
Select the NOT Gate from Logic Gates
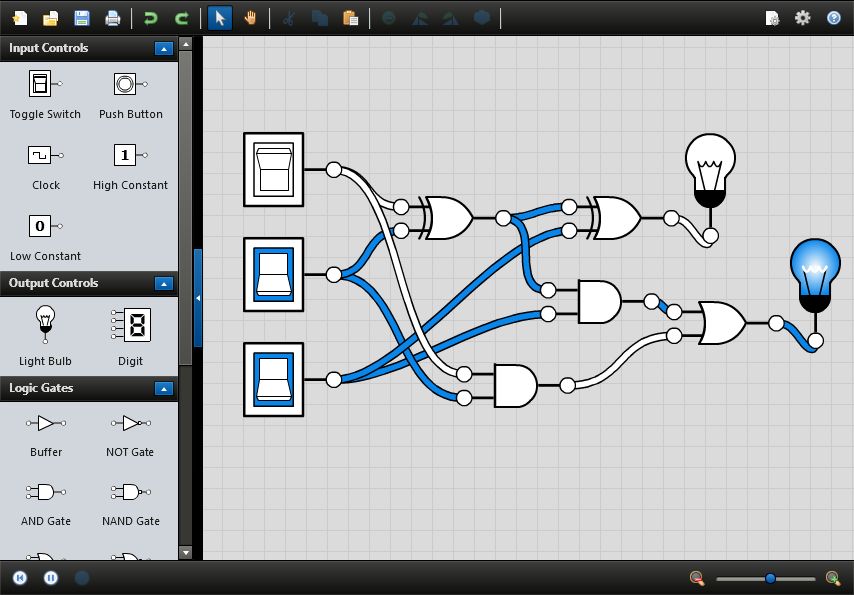(x=129, y=425)
